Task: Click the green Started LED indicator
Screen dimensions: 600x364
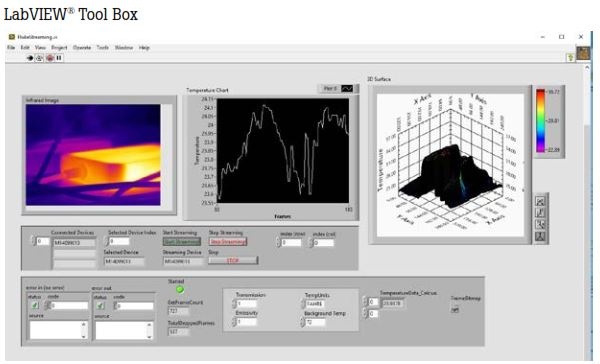Action: [179, 290]
